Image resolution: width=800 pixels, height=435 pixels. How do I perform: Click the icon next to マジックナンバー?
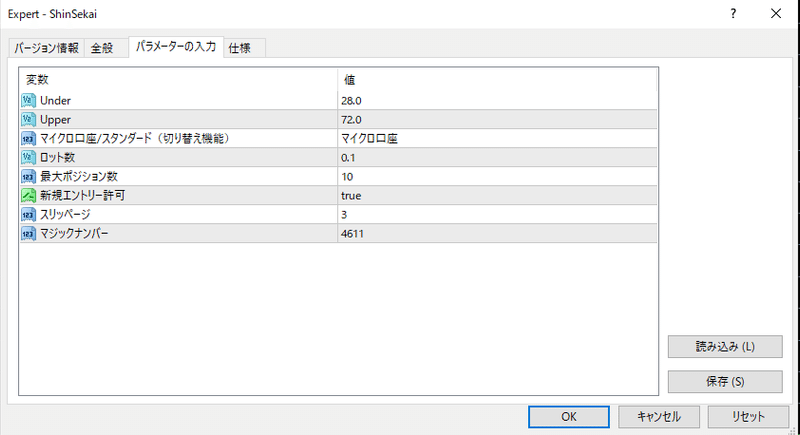[x=29, y=234]
